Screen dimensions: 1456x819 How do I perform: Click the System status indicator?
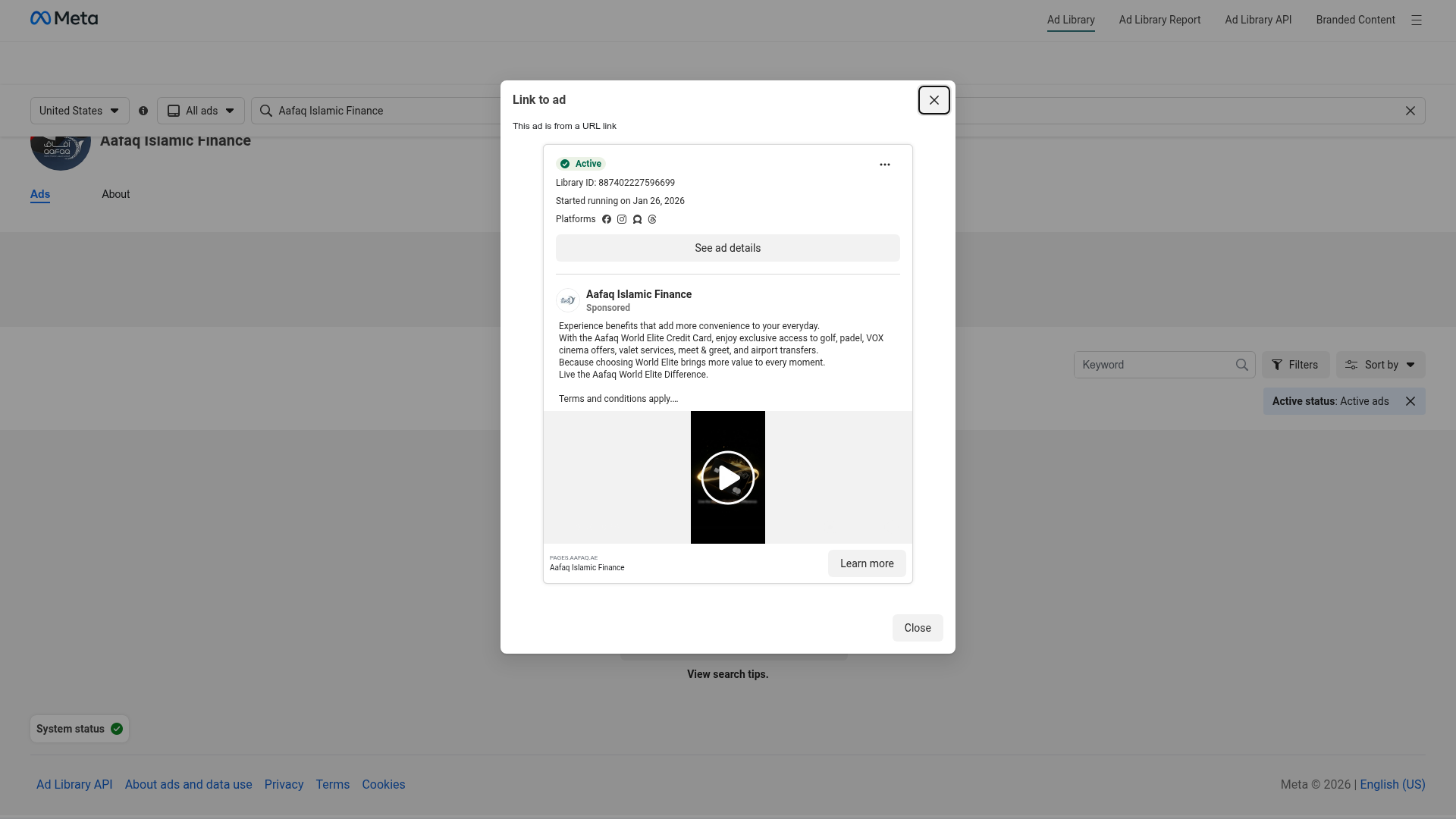(x=80, y=729)
